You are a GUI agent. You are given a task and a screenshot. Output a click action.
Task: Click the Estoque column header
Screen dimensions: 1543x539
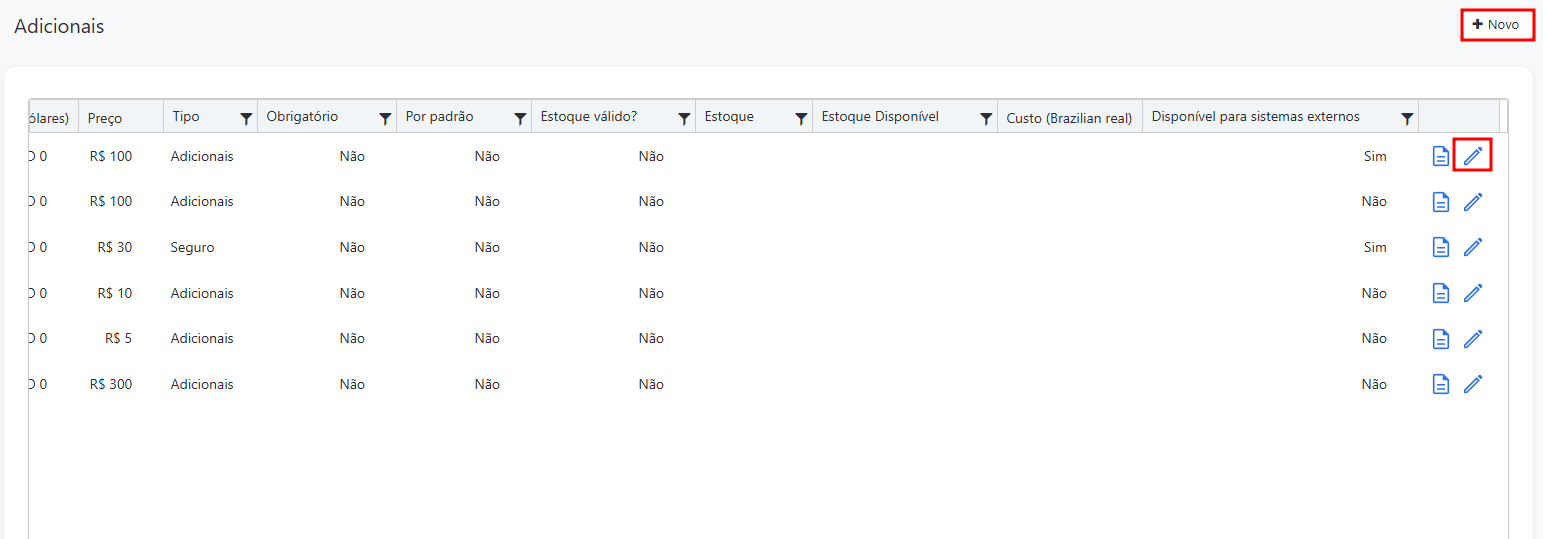(x=729, y=117)
